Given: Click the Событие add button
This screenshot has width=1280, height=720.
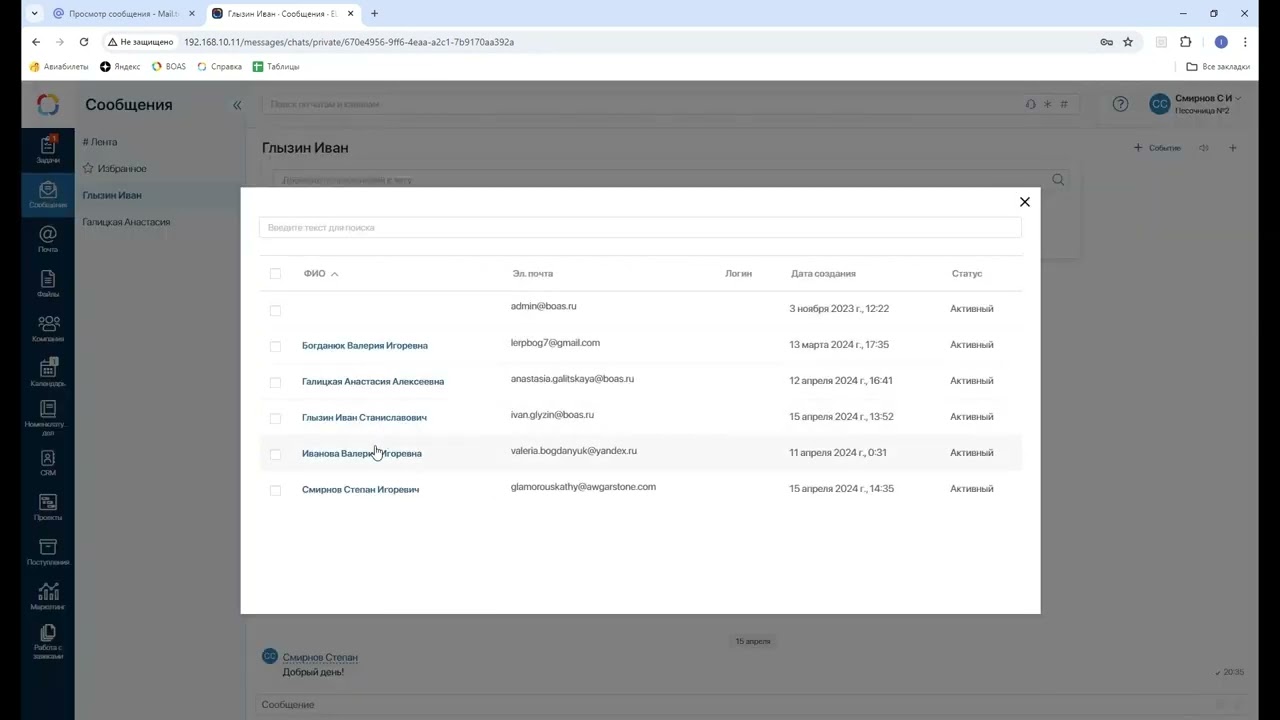Looking at the screenshot, I should (1157, 148).
